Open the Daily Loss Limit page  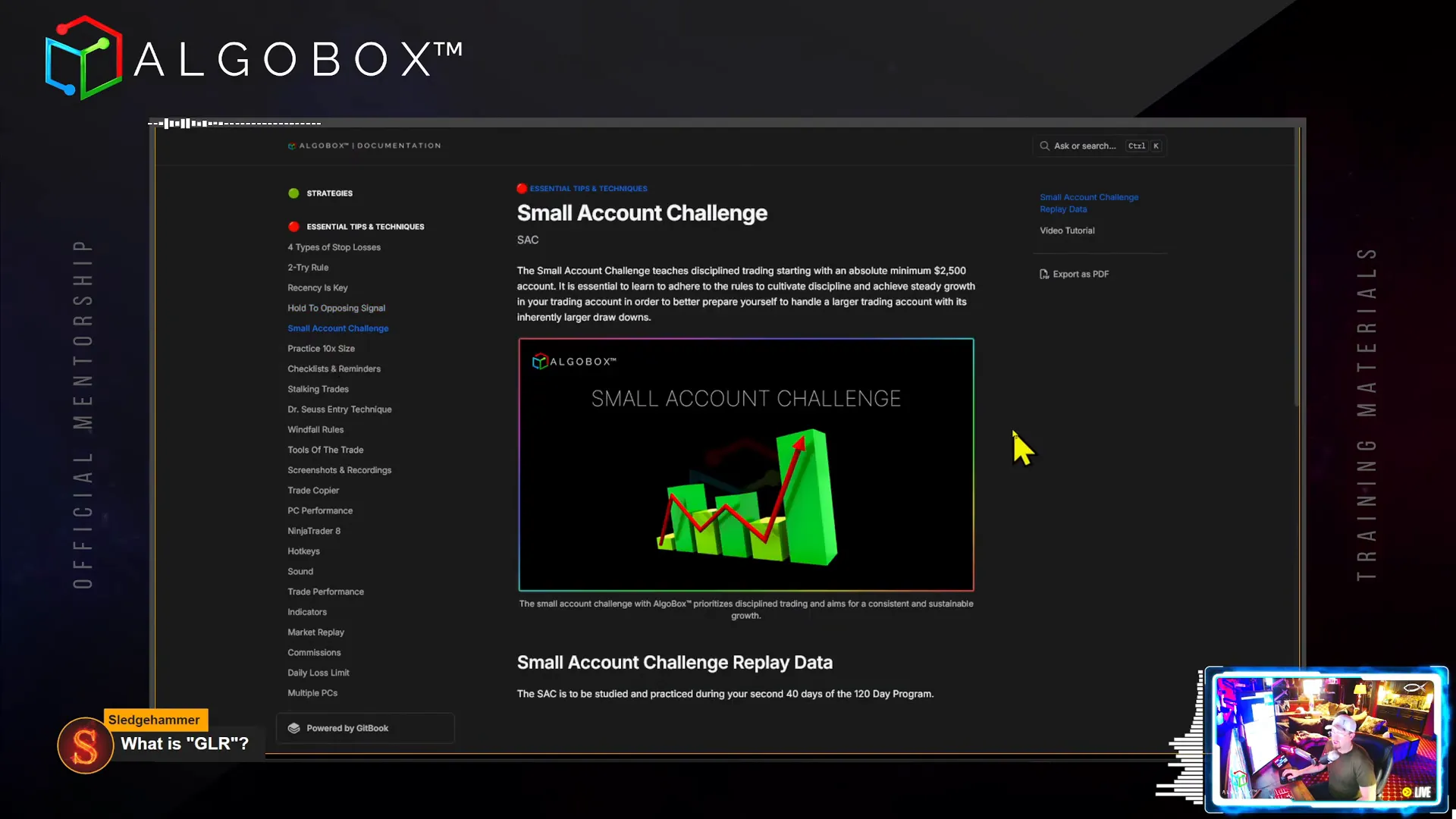(x=318, y=673)
